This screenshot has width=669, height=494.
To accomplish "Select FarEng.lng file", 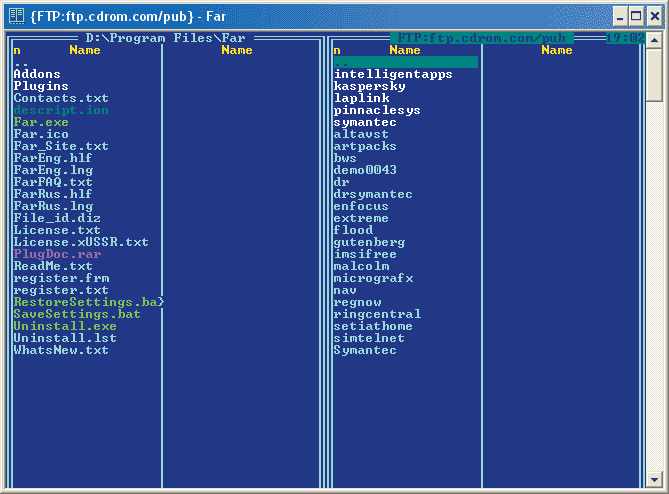I will (53, 170).
